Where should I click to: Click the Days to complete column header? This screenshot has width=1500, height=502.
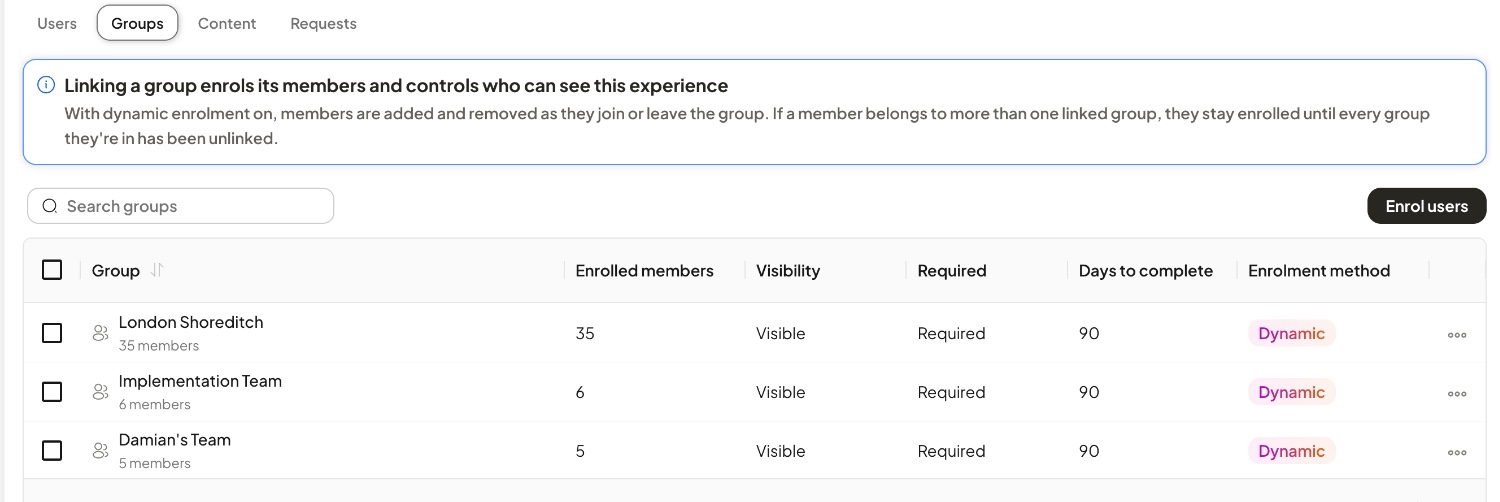(x=1146, y=270)
